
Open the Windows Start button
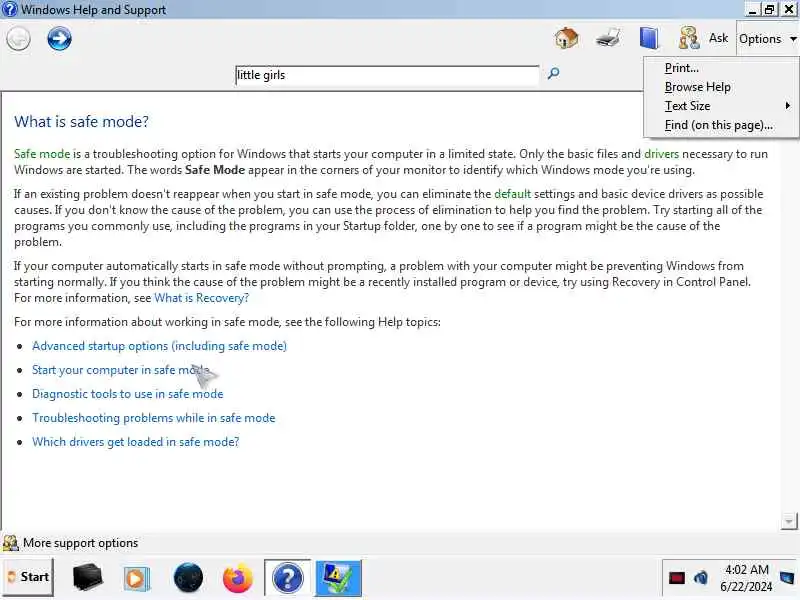tap(28, 577)
